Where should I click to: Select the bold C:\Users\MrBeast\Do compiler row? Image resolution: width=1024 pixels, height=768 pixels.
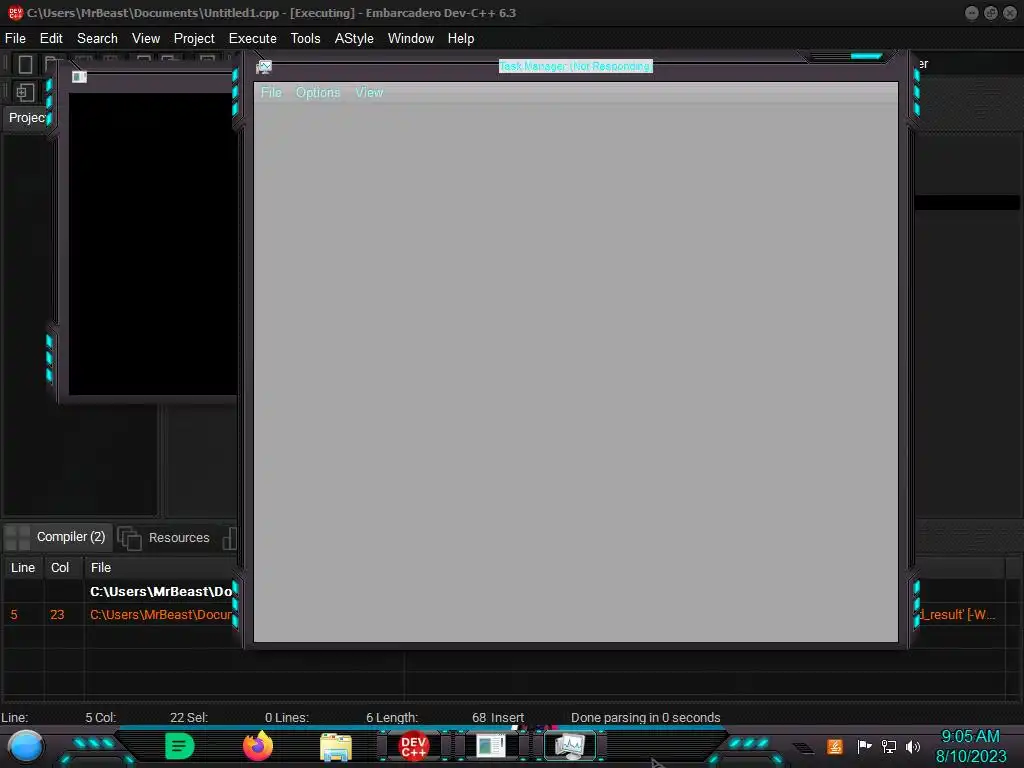(161, 591)
